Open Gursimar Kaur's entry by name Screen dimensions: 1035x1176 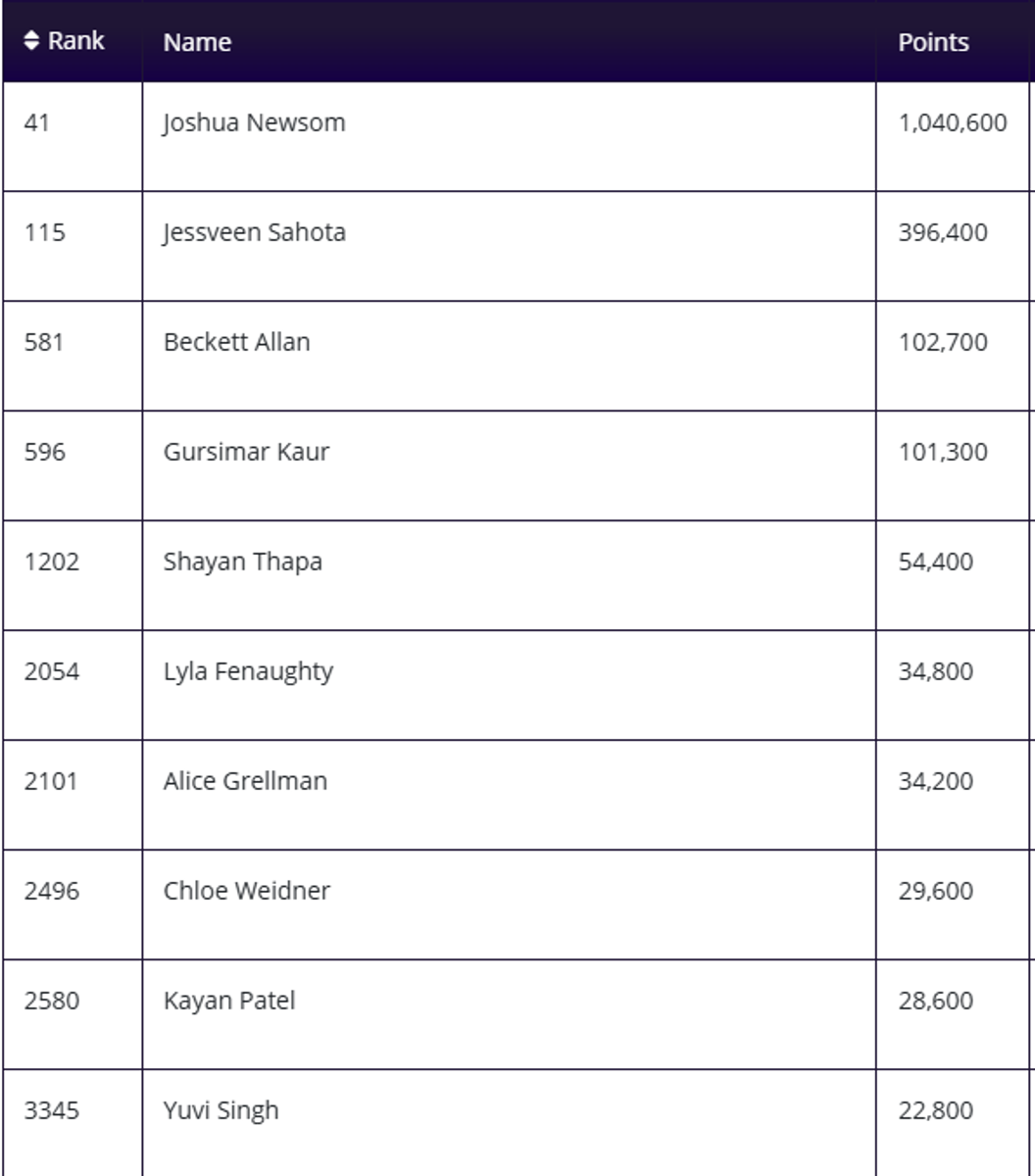(246, 453)
